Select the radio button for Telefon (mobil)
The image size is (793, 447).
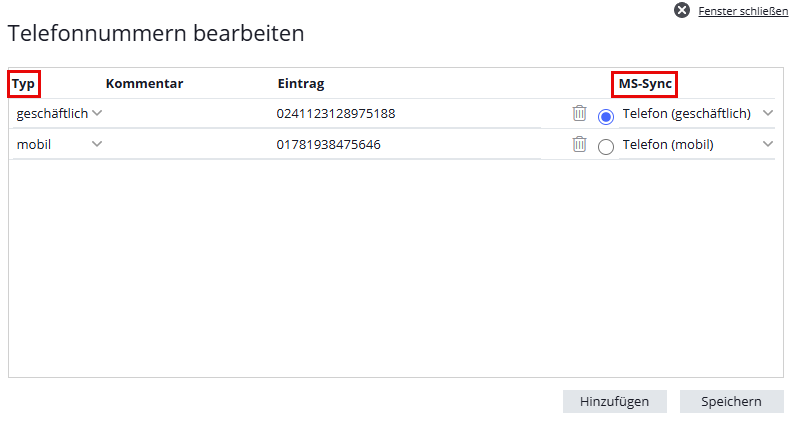pos(605,147)
